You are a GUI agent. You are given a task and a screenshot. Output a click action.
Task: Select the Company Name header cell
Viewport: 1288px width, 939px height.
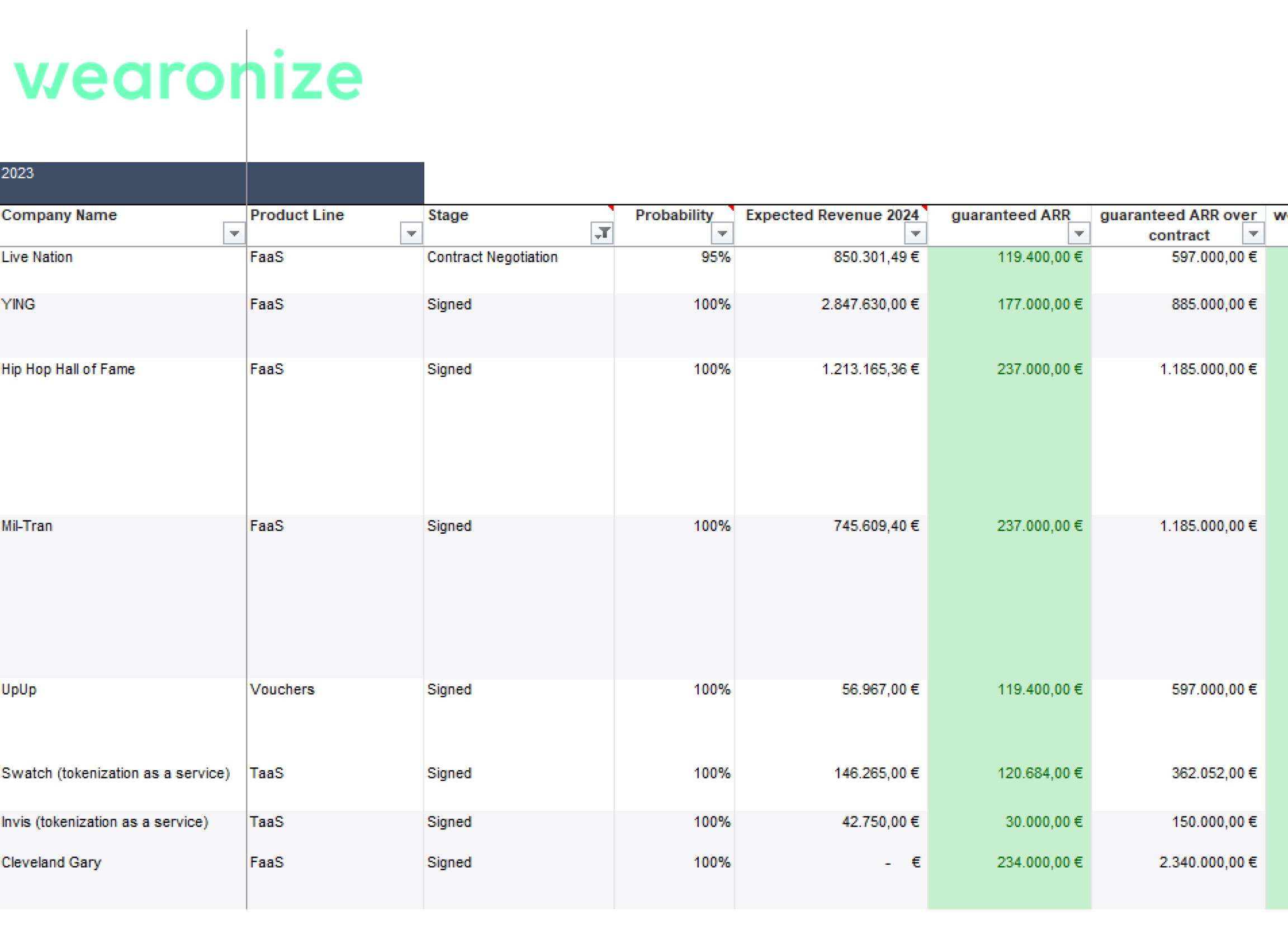[x=123, y=226]
